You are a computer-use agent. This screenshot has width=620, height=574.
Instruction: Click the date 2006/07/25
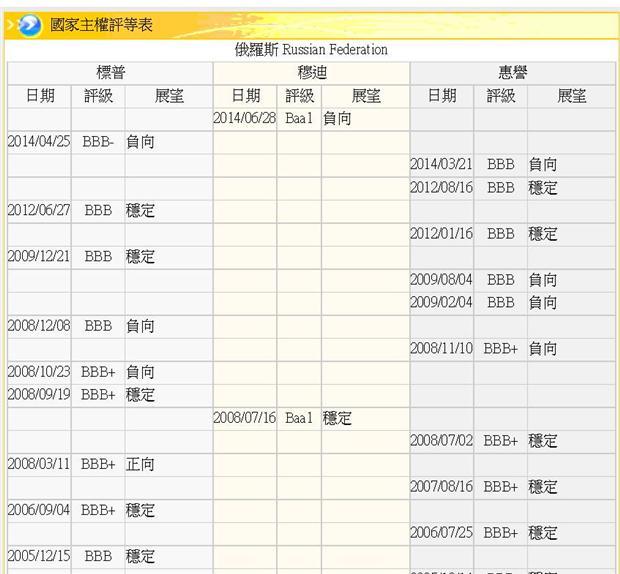pyautogui.click(x=441, y=533)
